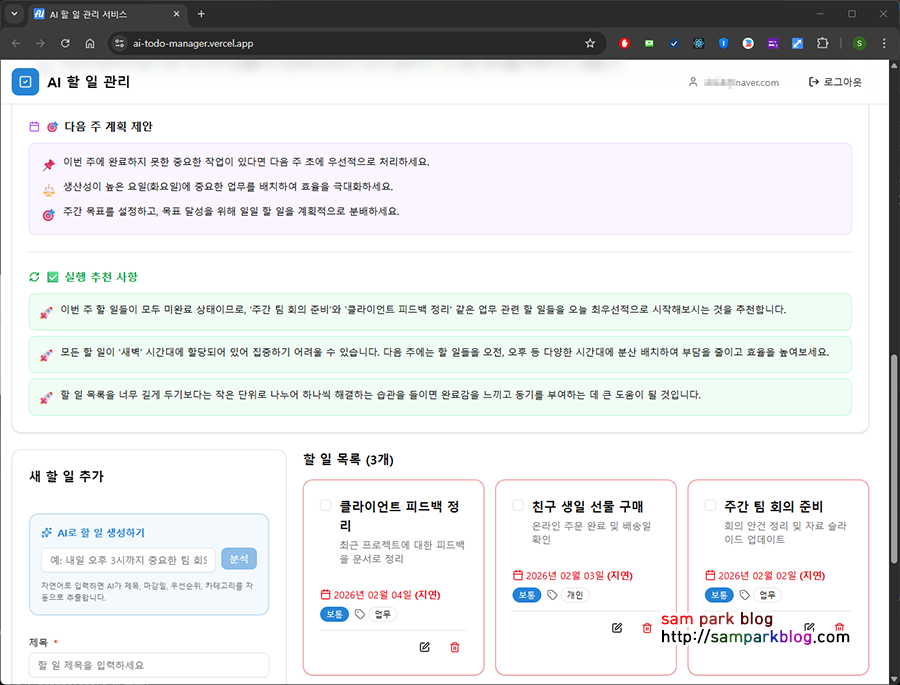Delete the 클라이언트 피드백 정리 task
Viewport: 900px width, 685px height.
click(x=455, y=647)
